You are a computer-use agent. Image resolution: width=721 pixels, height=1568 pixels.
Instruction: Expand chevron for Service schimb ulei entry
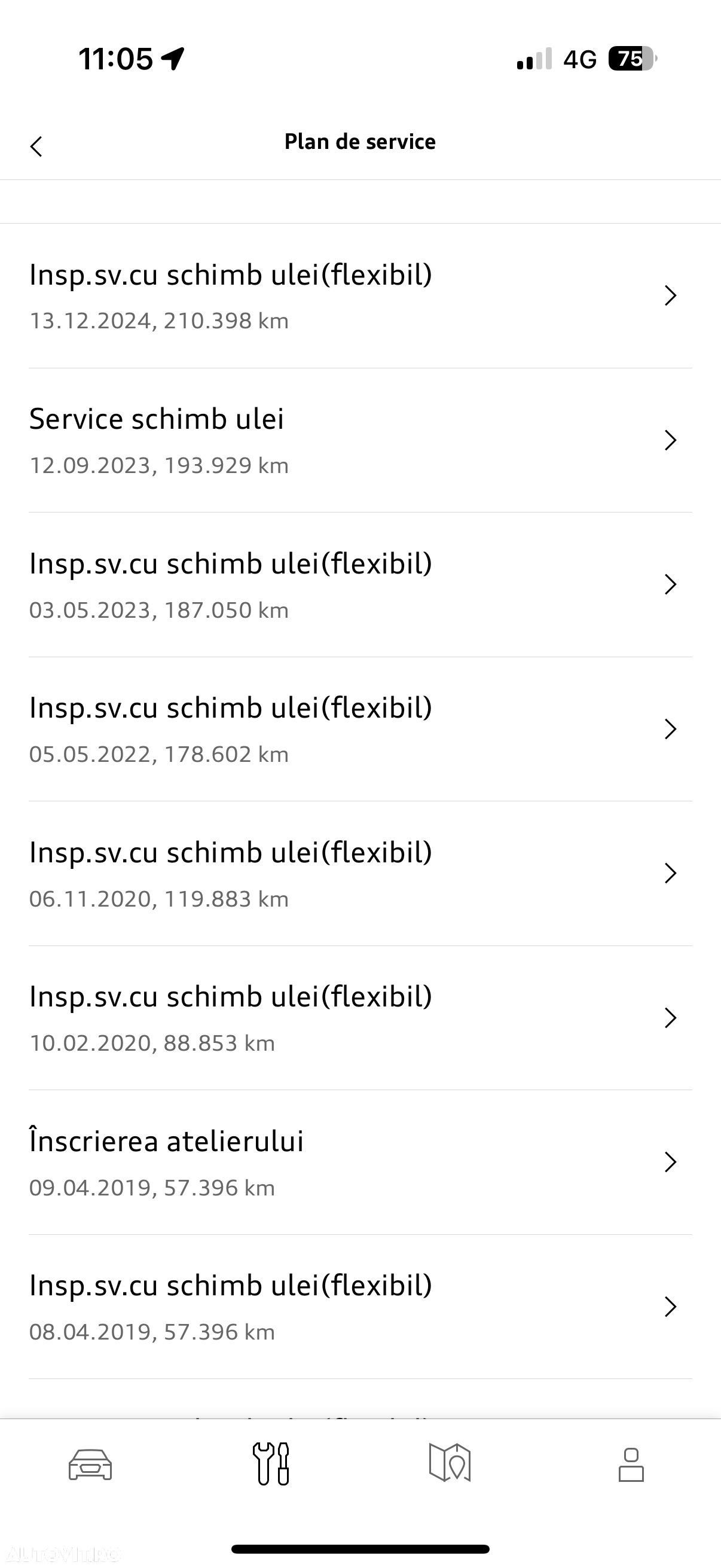tap(671, 440)
